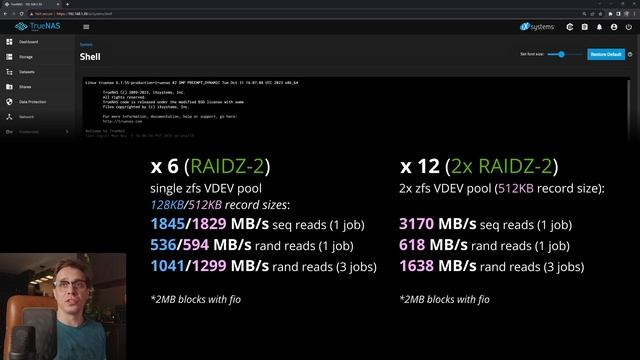The image size is (640, 360).
Task: Open Shares in the sidebar
Action: click(38, 87)
